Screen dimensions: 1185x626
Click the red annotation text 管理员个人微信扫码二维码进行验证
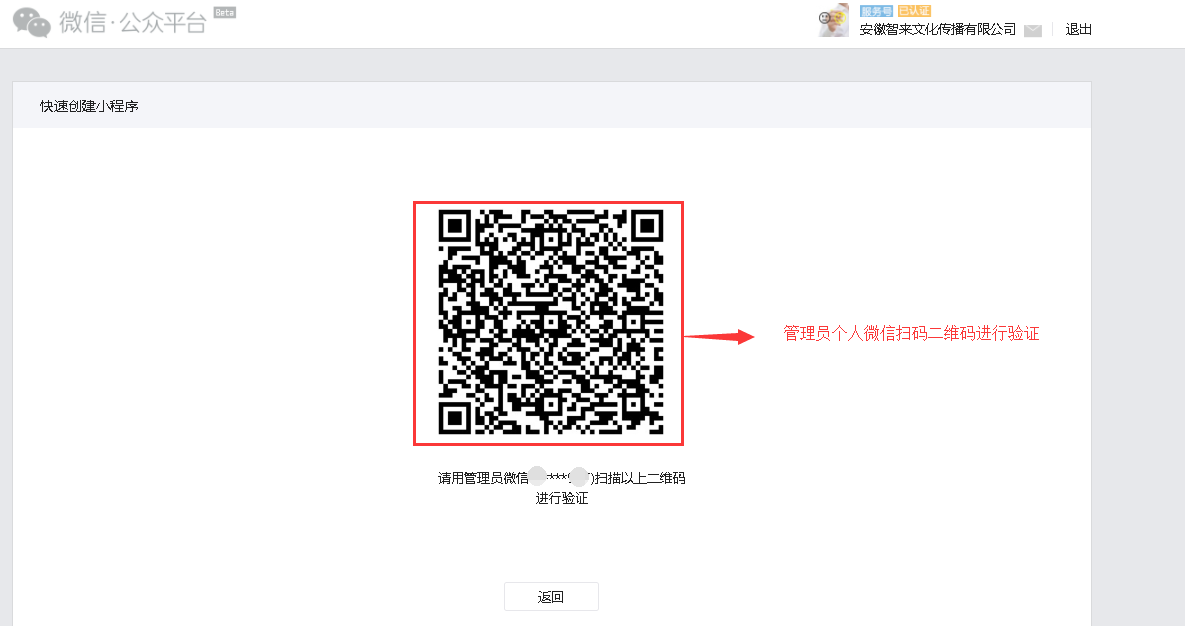[911, 334]
